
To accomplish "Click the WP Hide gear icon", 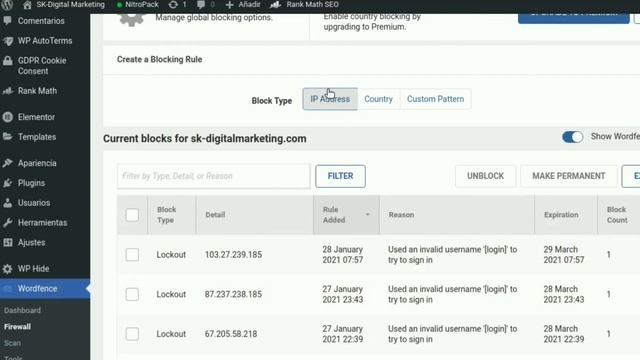I will tap(7, 269).
